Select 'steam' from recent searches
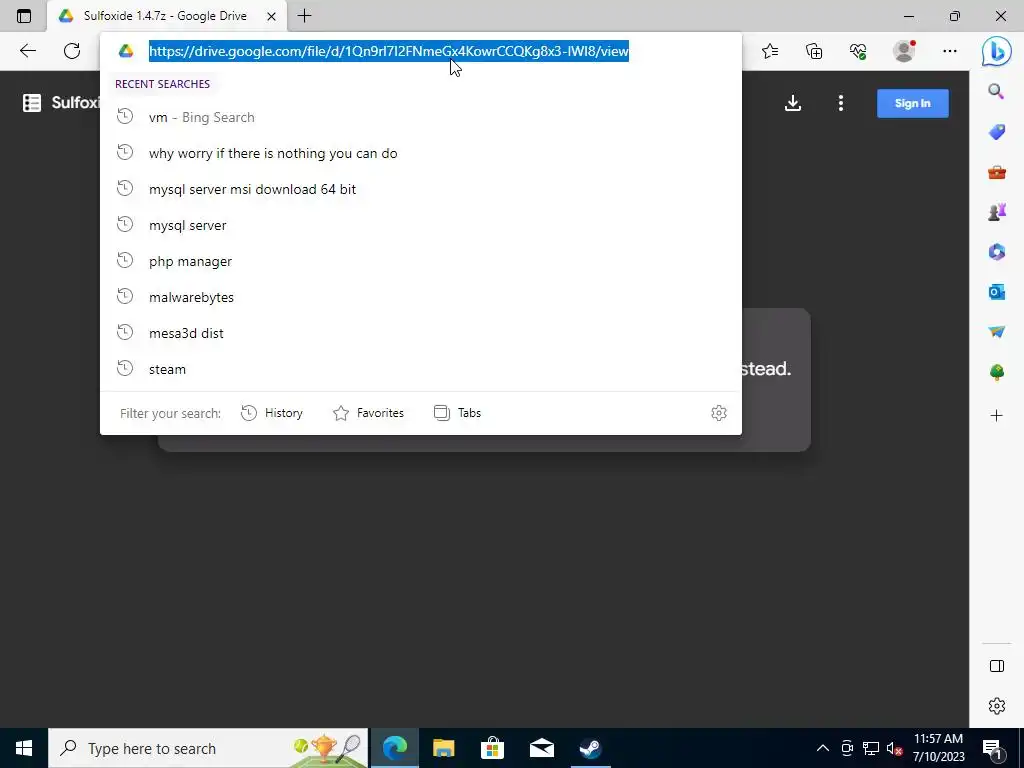The height and width of the screenshot is (768, 1024). (x=421, y=368)
